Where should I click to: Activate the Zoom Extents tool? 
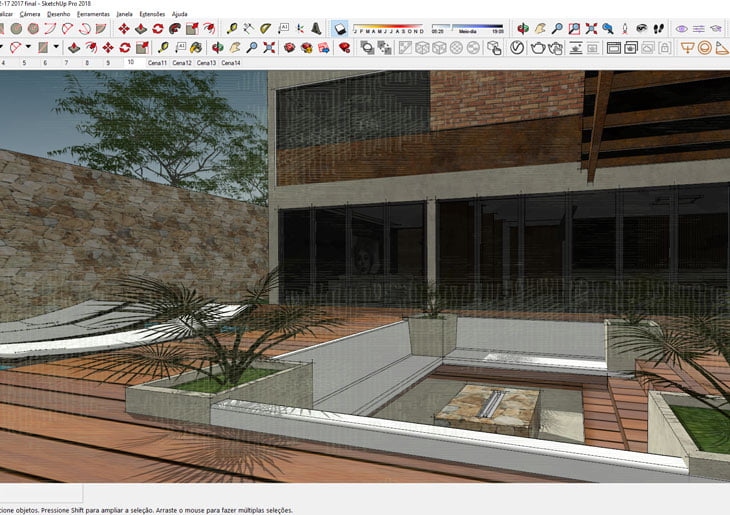(591, 29)
